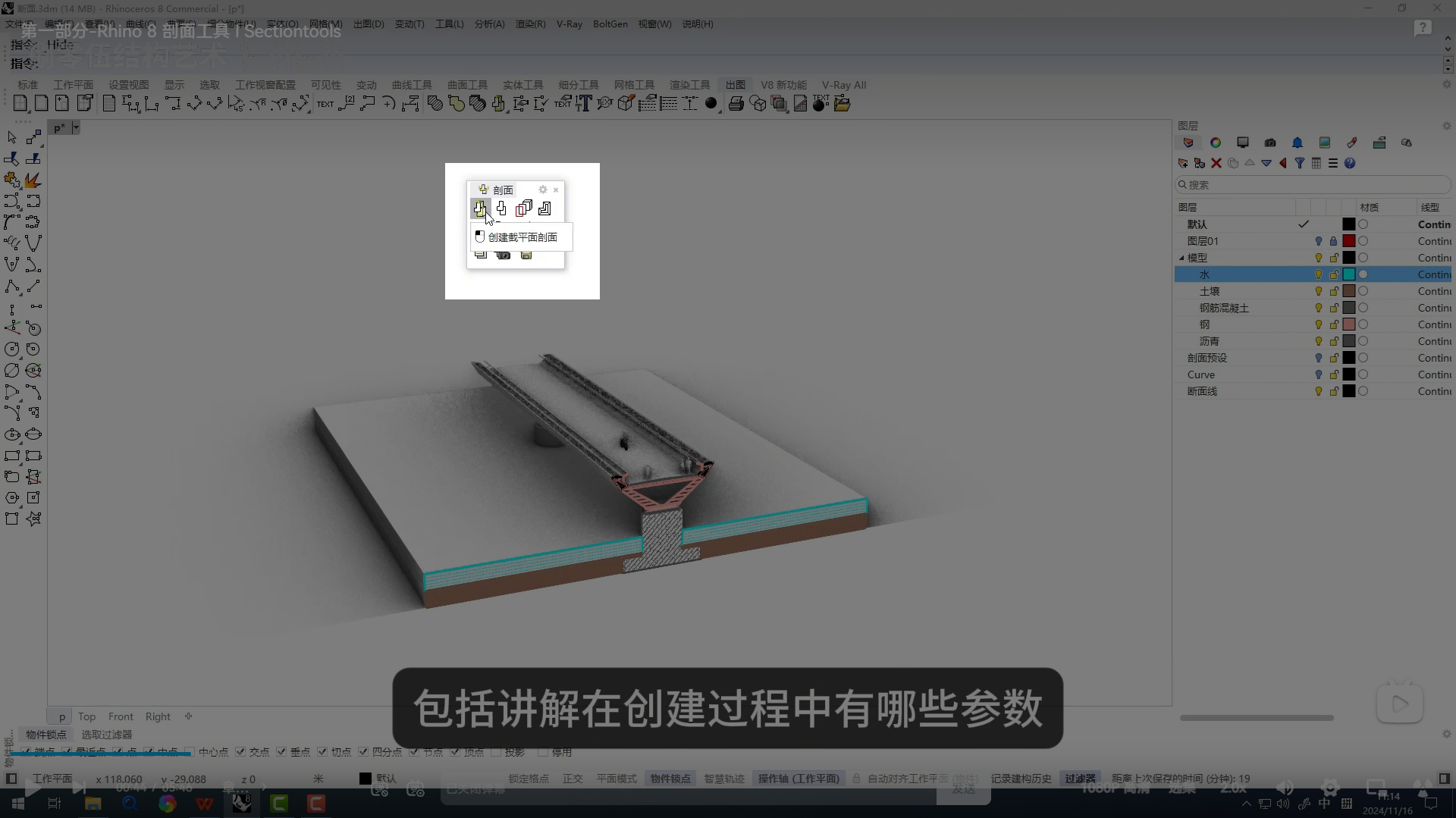Delete layer with red X icon
The height and width of the screenshot is (818, 1456).
pyautogui.click(x=1216, y=163)
